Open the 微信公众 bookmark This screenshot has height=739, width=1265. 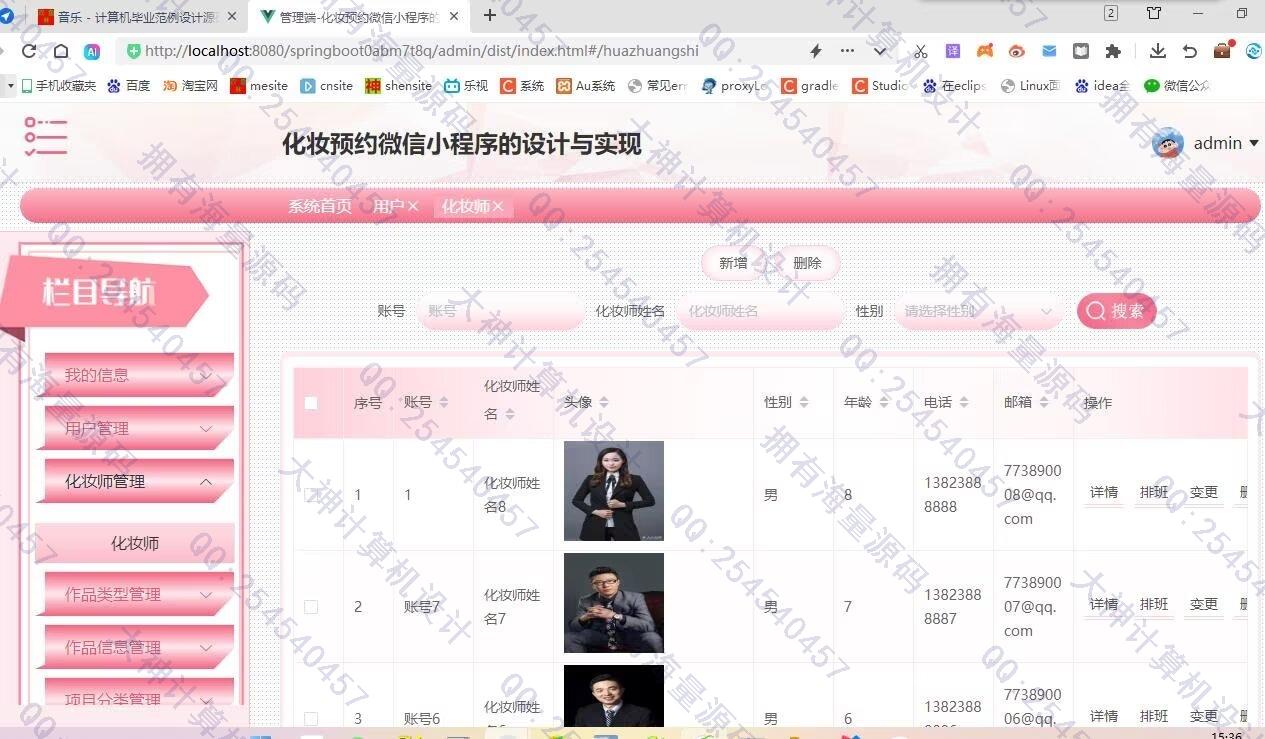pos(1177,86)
